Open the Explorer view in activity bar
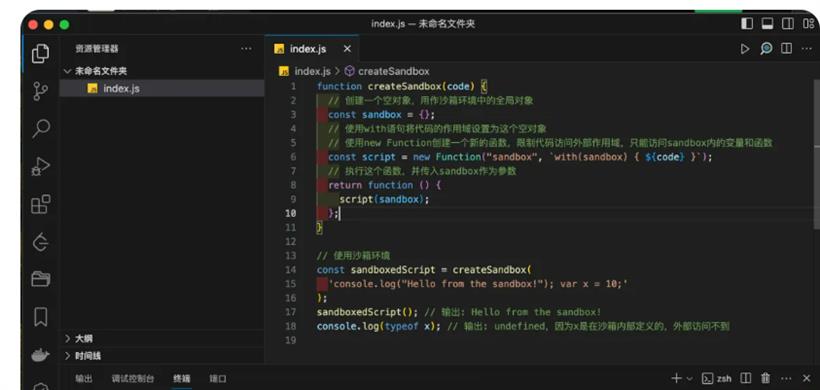 click(40, 54)
